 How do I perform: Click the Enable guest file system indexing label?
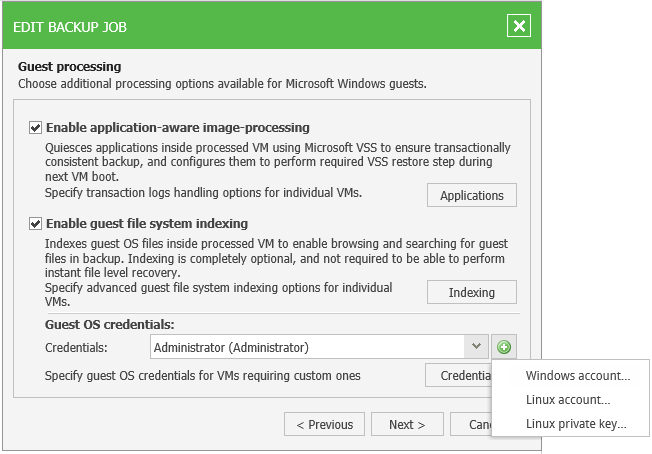click(x=147, y=224)
